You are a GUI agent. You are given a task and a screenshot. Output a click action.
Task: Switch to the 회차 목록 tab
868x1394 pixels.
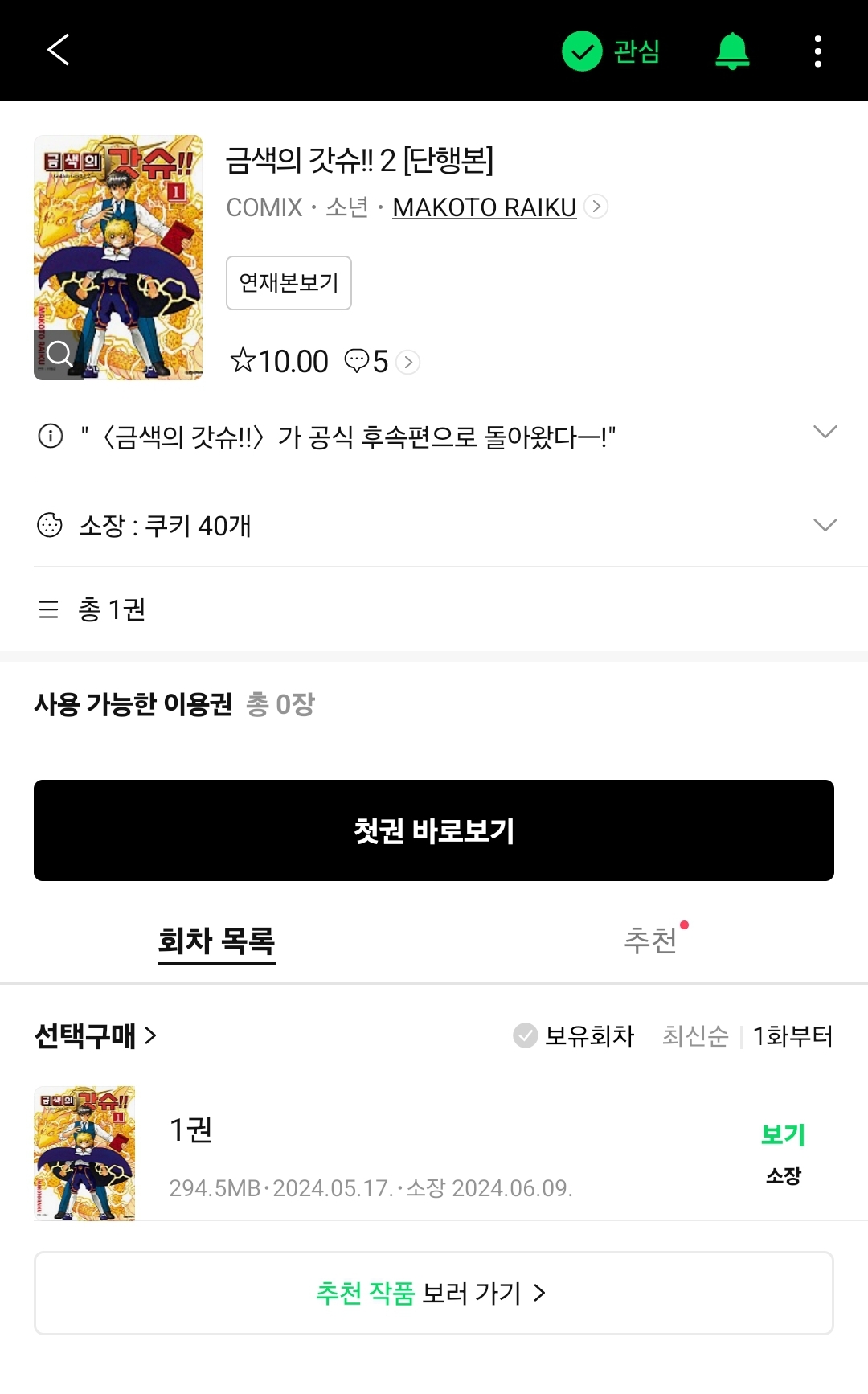(x=216, y=941)
